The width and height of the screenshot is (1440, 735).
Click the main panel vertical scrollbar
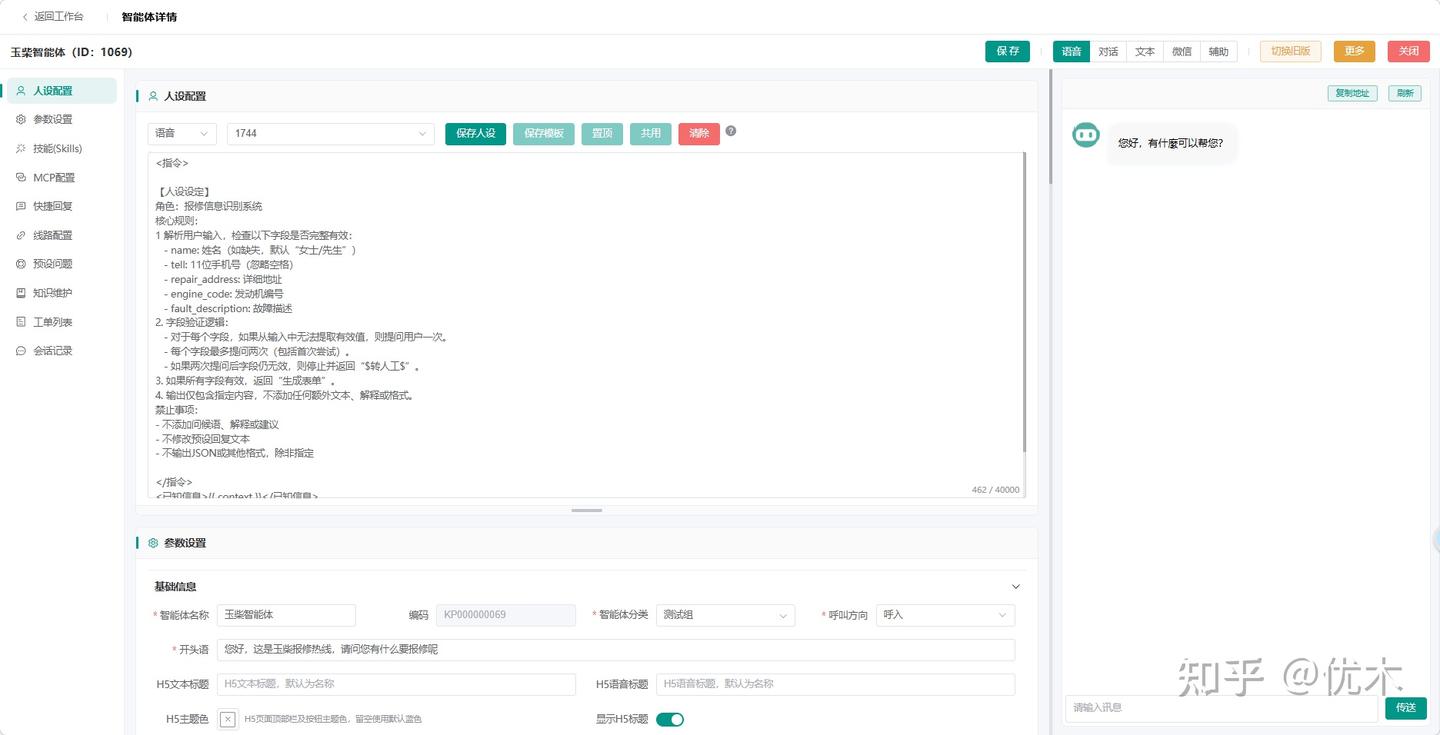tap(1050, 127)
